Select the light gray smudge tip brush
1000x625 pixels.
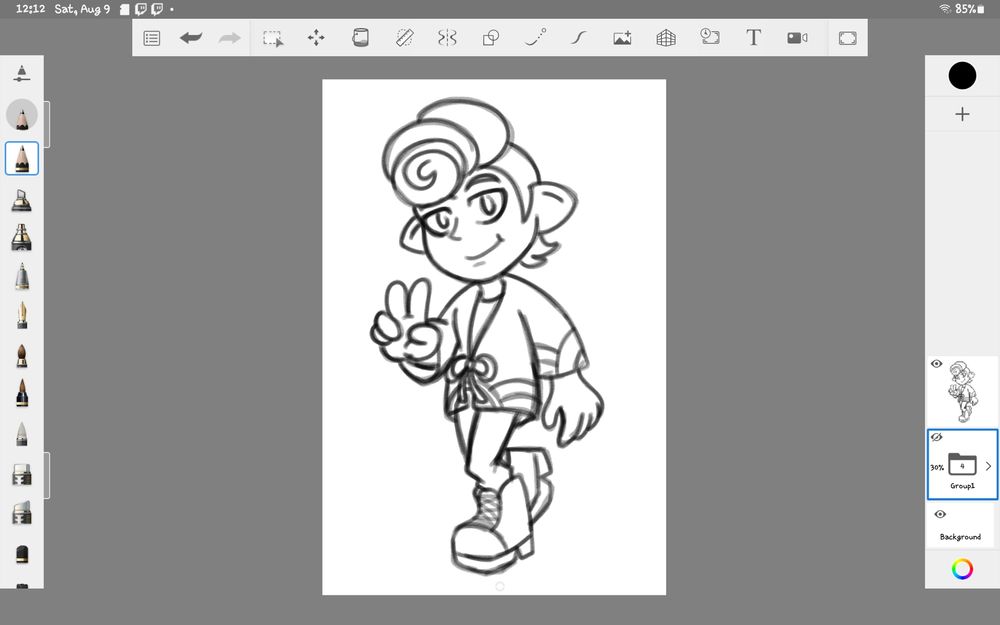coord(22,434)
